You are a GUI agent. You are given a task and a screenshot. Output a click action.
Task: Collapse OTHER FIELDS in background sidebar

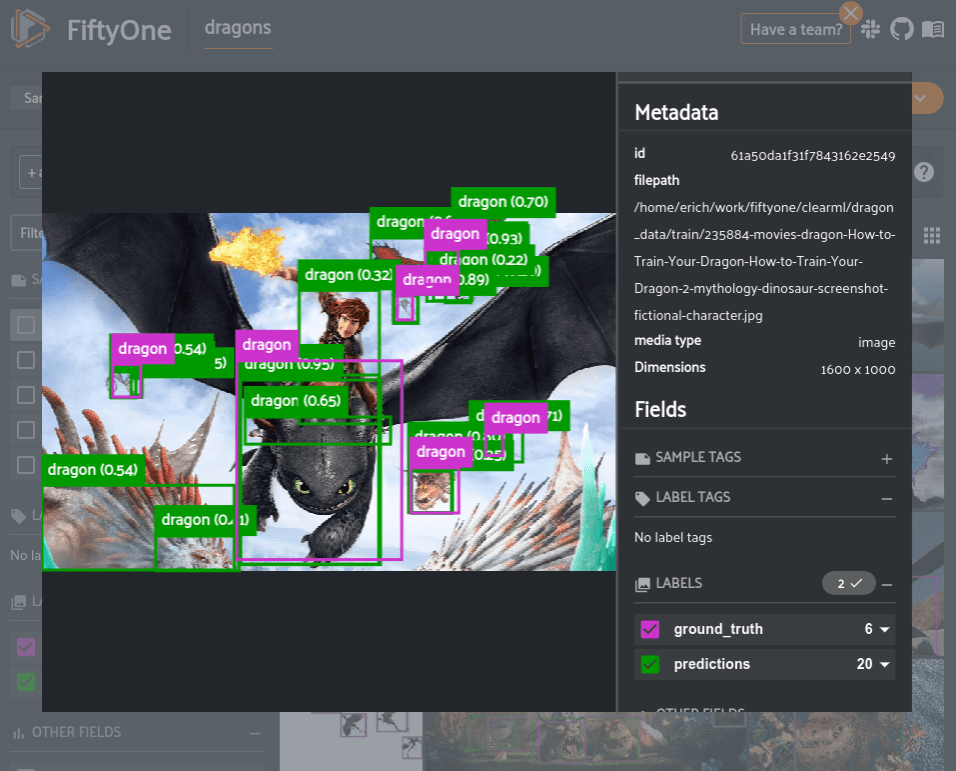click(255, 733)
